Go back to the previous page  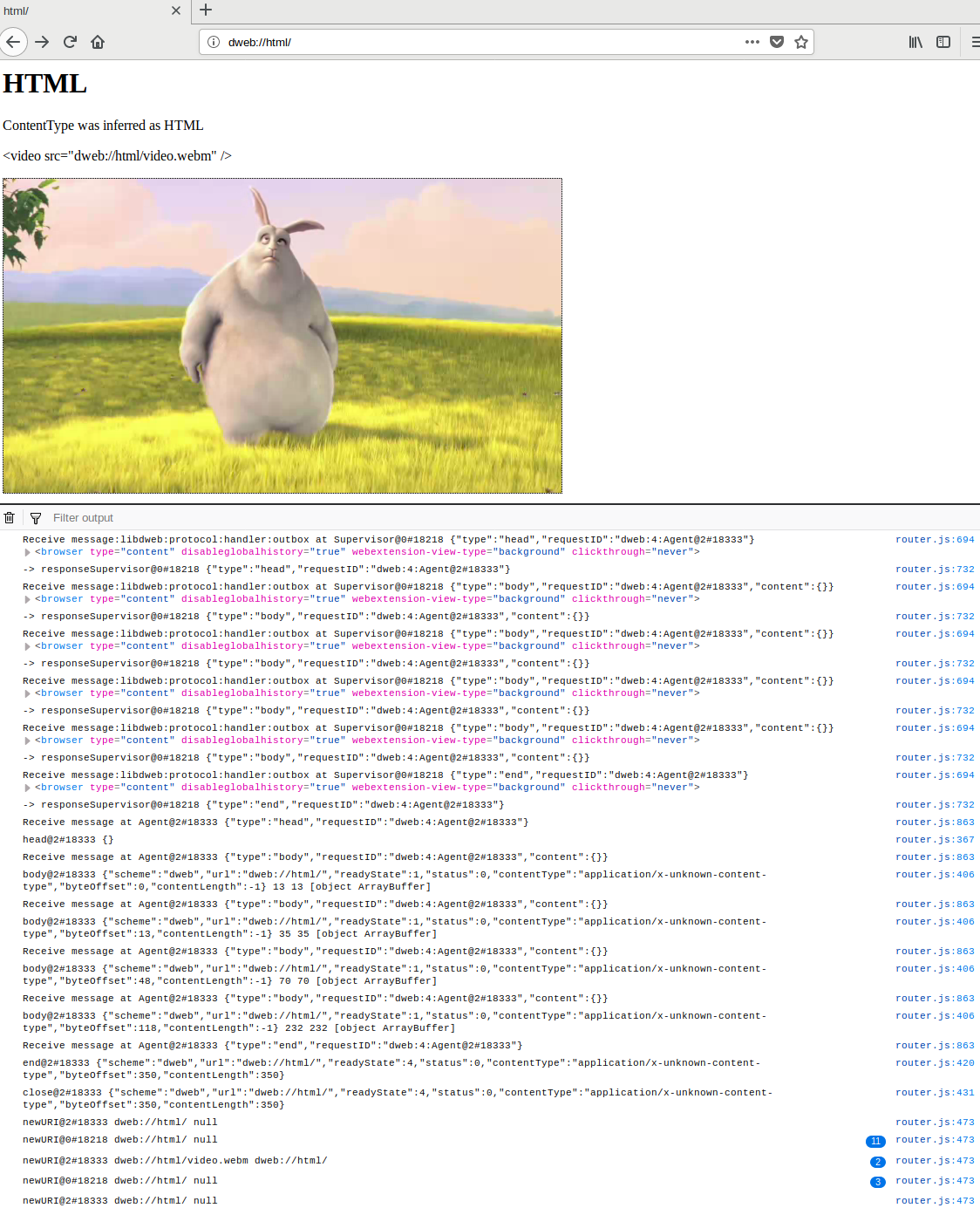point(13,42)
